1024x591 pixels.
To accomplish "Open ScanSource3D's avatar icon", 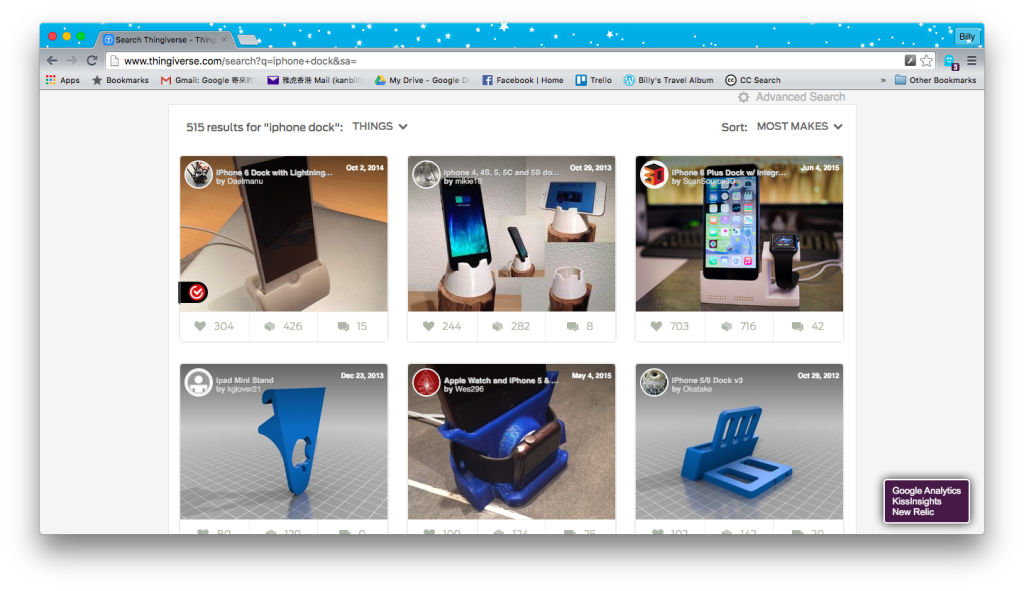I will click(x=653, y=174).
